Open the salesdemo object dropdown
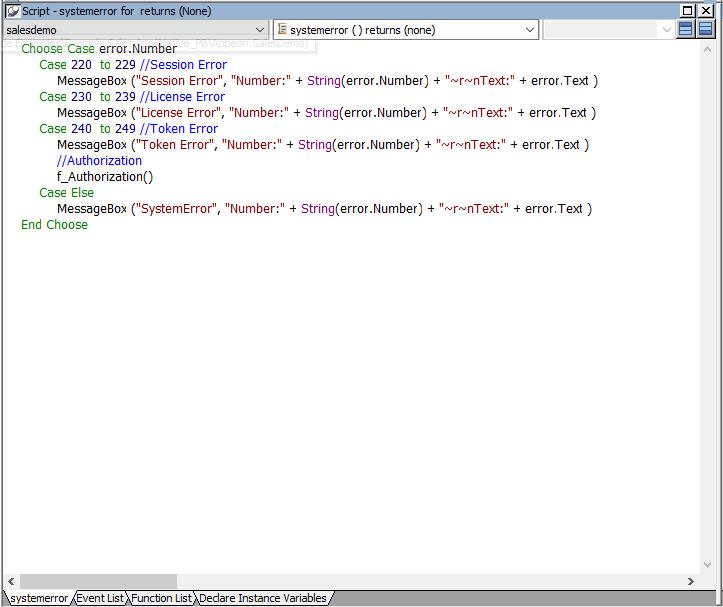This screenshot has height=607, width=723. point(259,30)
